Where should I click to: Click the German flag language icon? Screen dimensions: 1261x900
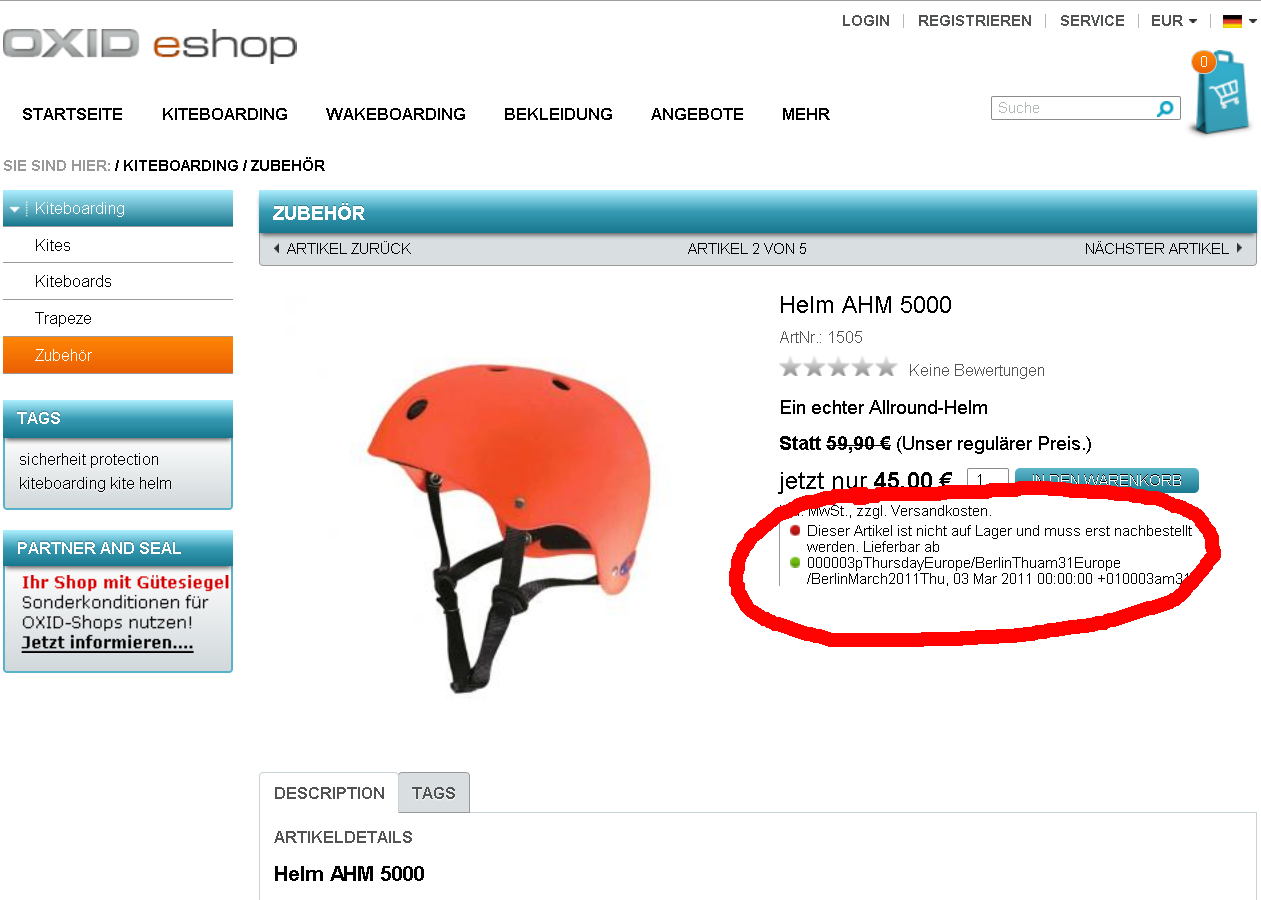coord(1232,21)
